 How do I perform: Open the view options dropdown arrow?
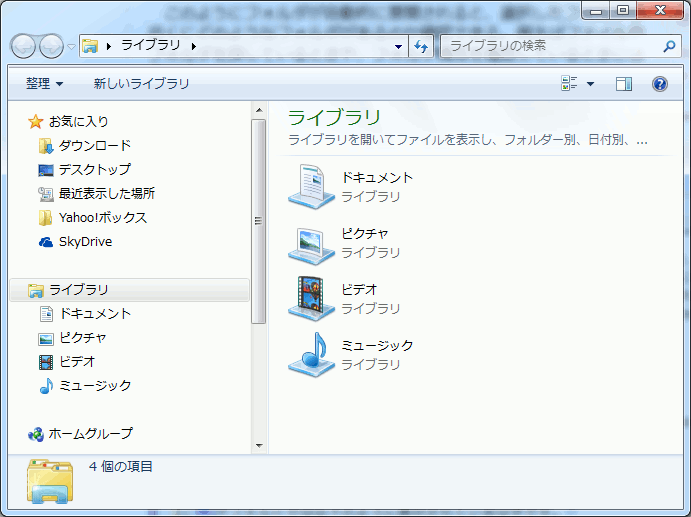coord(590,84)
